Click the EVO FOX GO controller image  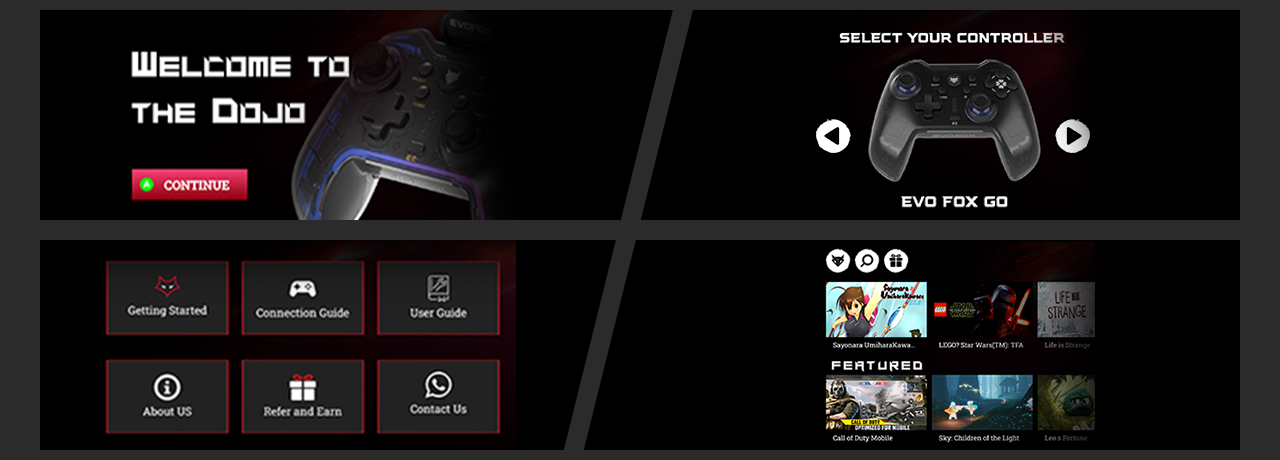pyautogui.click(x=953, y=120)
